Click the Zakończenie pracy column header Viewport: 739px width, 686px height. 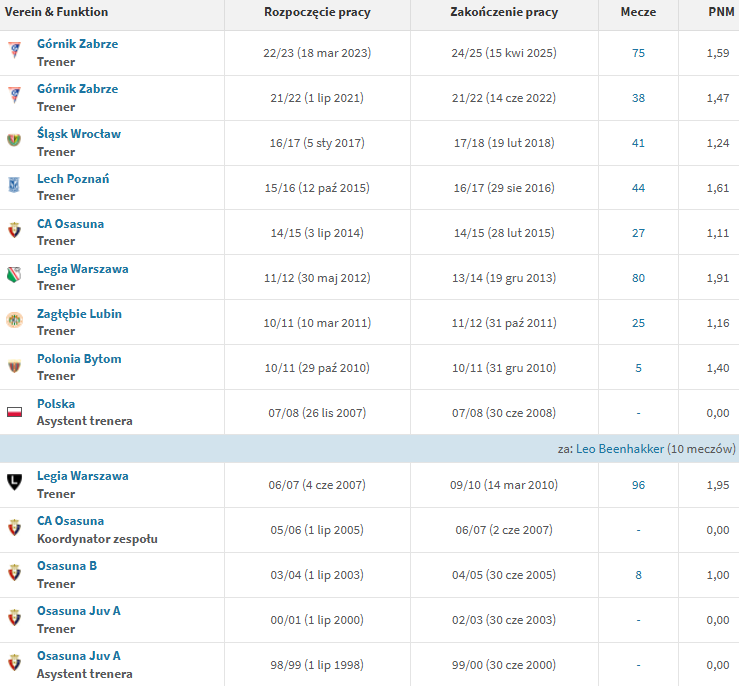pos(504,12)
